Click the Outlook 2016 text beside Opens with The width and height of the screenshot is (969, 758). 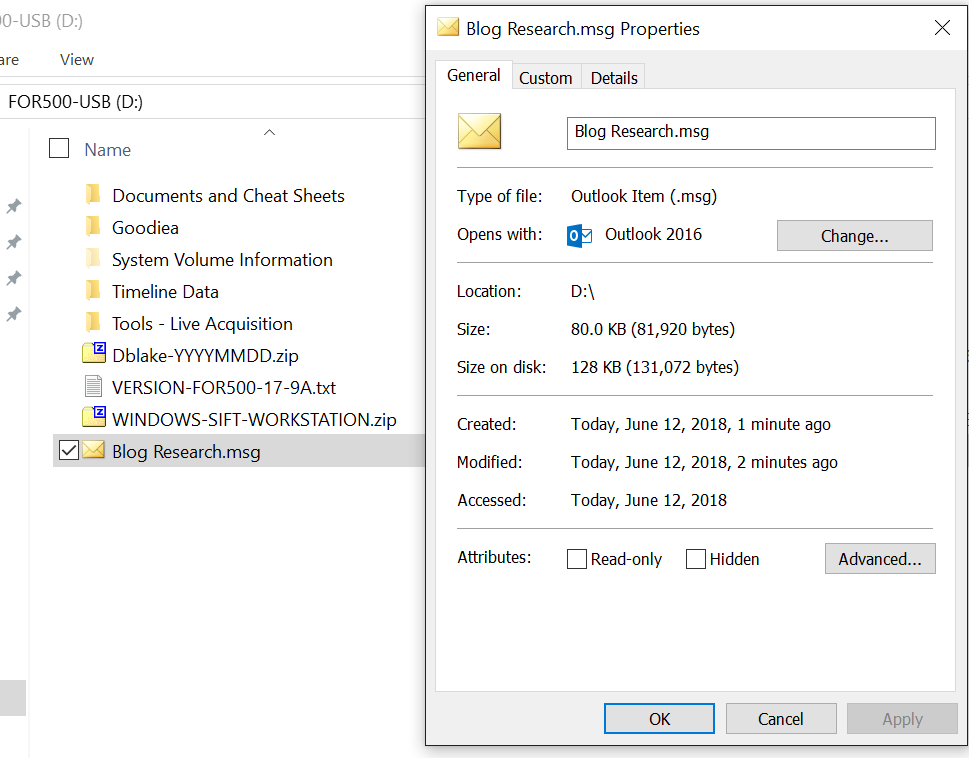coord(653,235)
